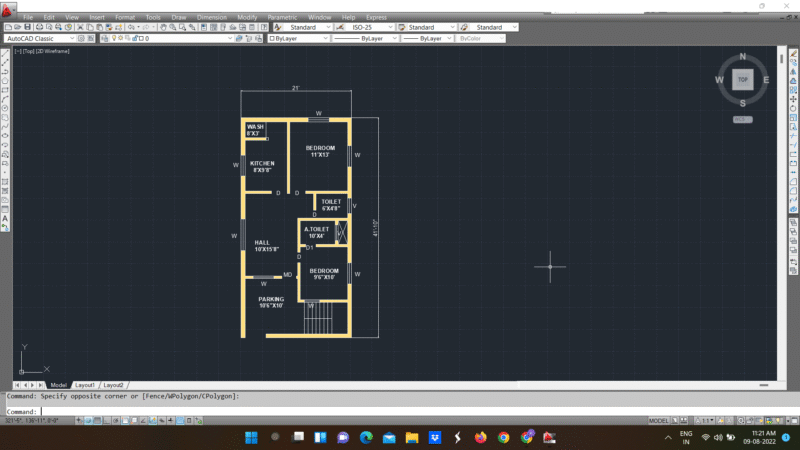Open the Properties palette icon
The height and width of the screenshot is (450, 800).
(x=204, y=27)
